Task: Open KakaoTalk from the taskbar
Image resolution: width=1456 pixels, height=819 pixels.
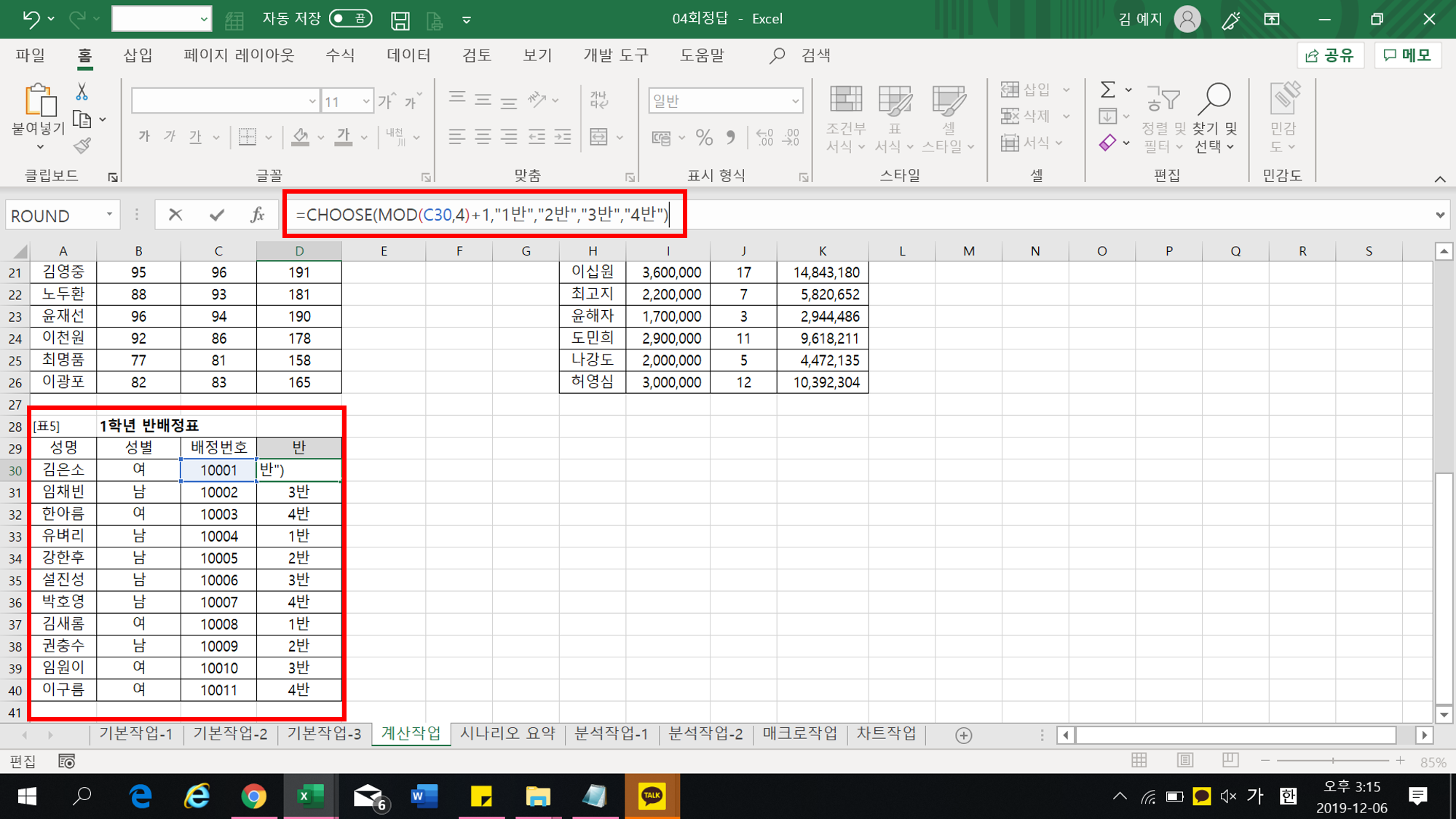Action: tap(652, 796)
